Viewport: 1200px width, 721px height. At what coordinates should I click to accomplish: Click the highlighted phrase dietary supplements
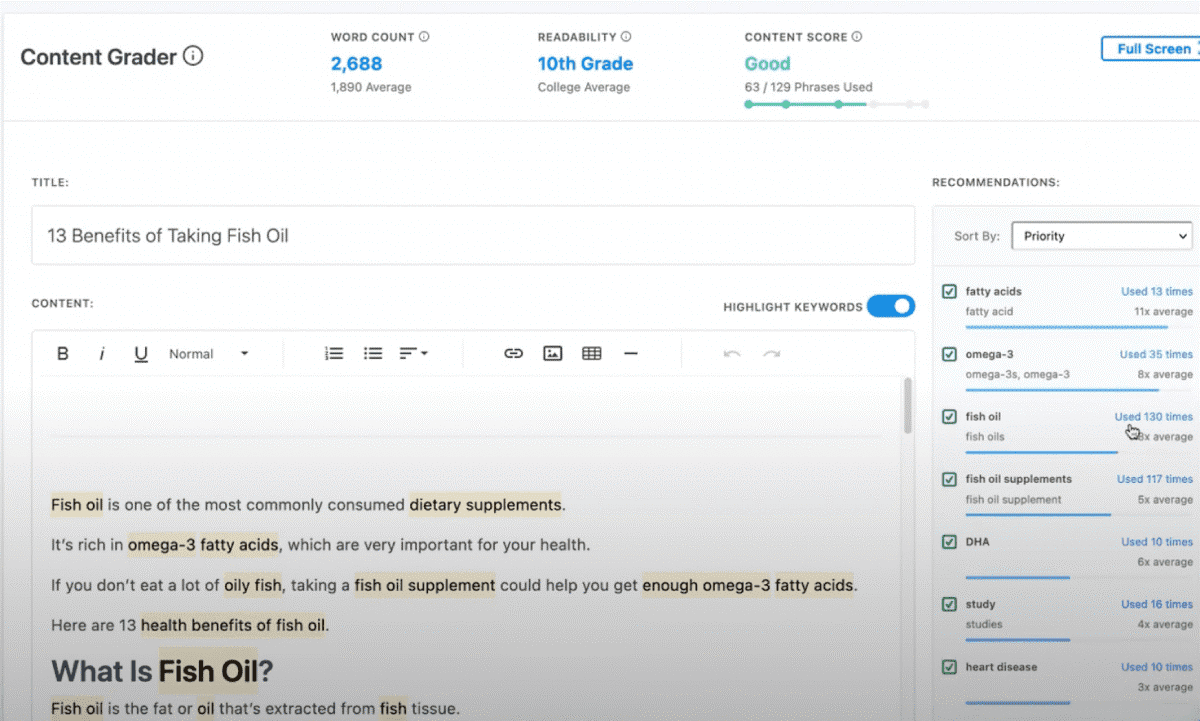(485, 505)
